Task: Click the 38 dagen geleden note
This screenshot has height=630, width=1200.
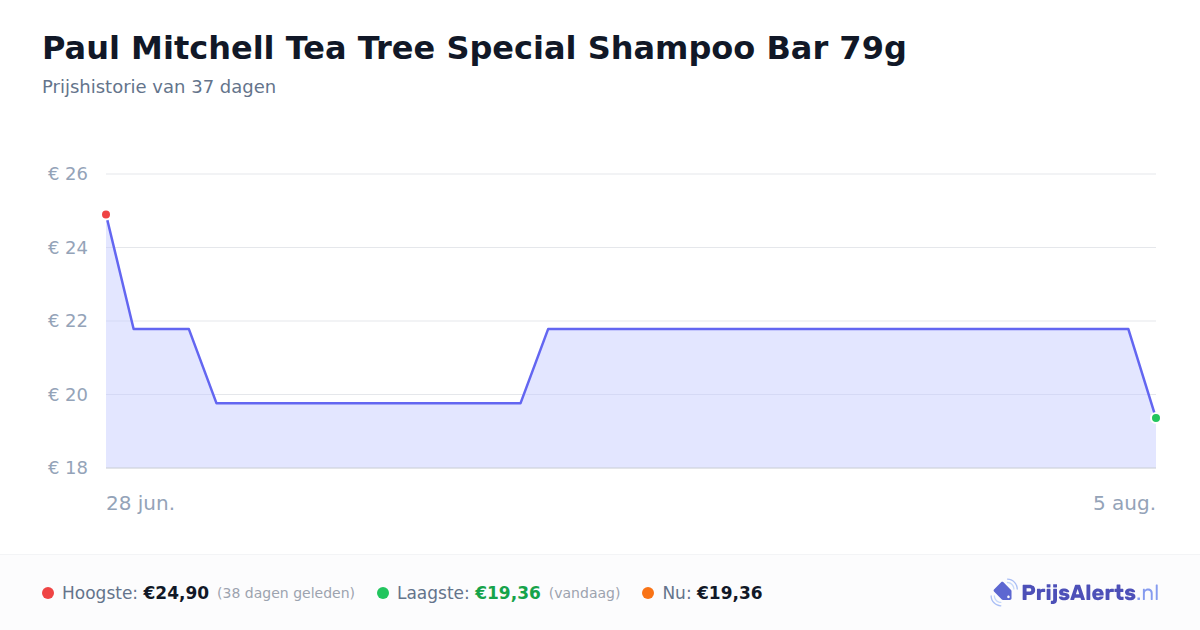Action: point(286,593)
